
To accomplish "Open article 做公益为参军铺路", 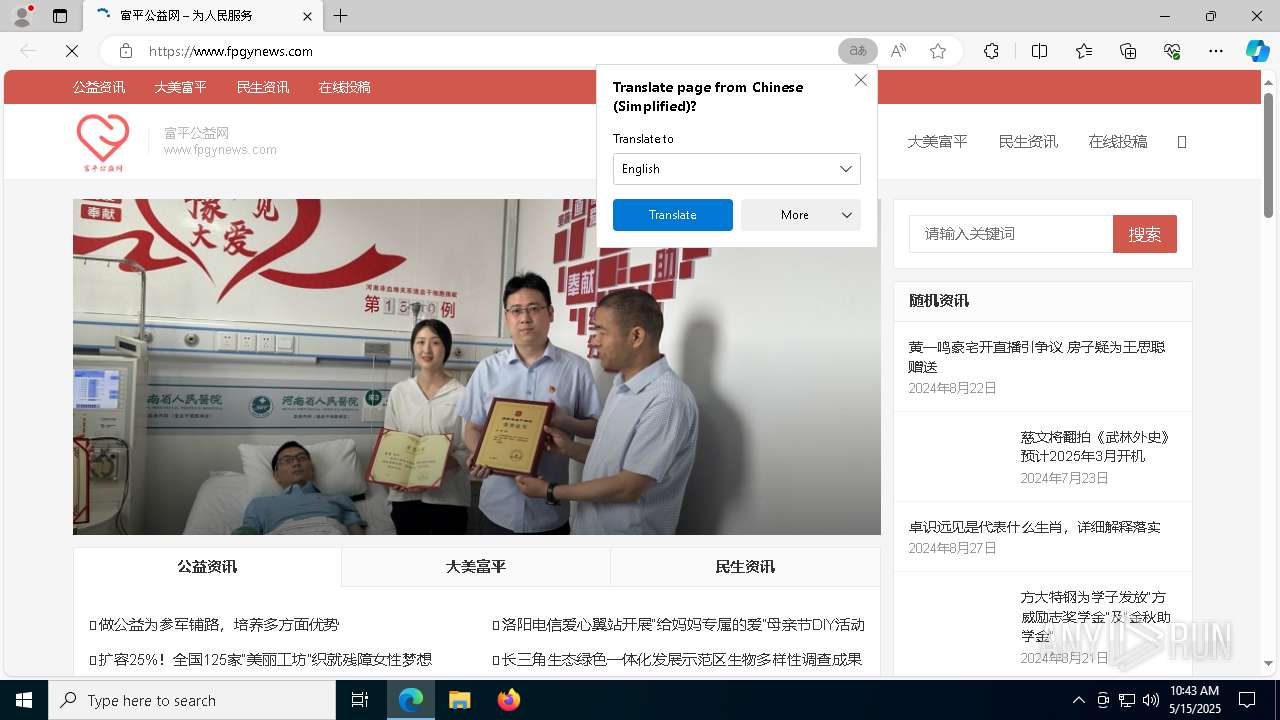I will click(x=218, y=624).
